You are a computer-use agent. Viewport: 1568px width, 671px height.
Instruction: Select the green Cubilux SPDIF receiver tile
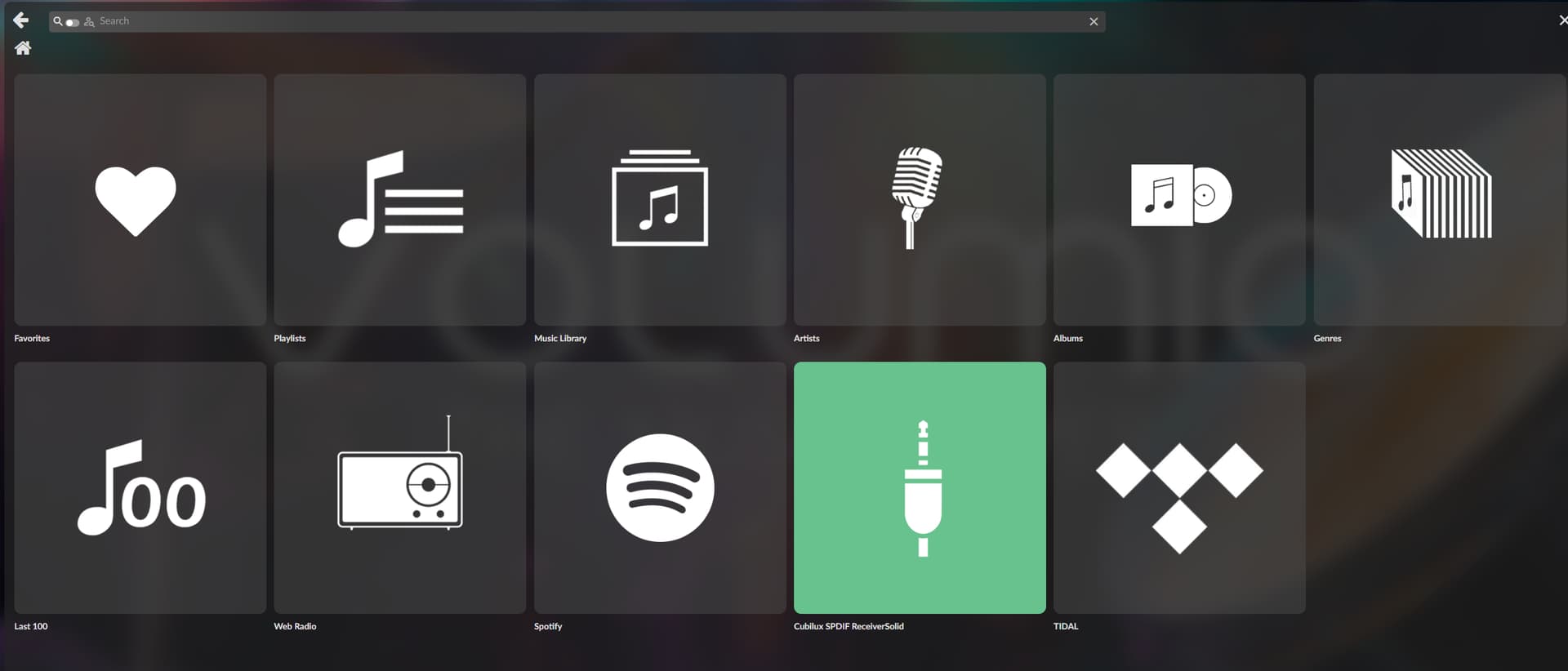[x=920, y=487]
